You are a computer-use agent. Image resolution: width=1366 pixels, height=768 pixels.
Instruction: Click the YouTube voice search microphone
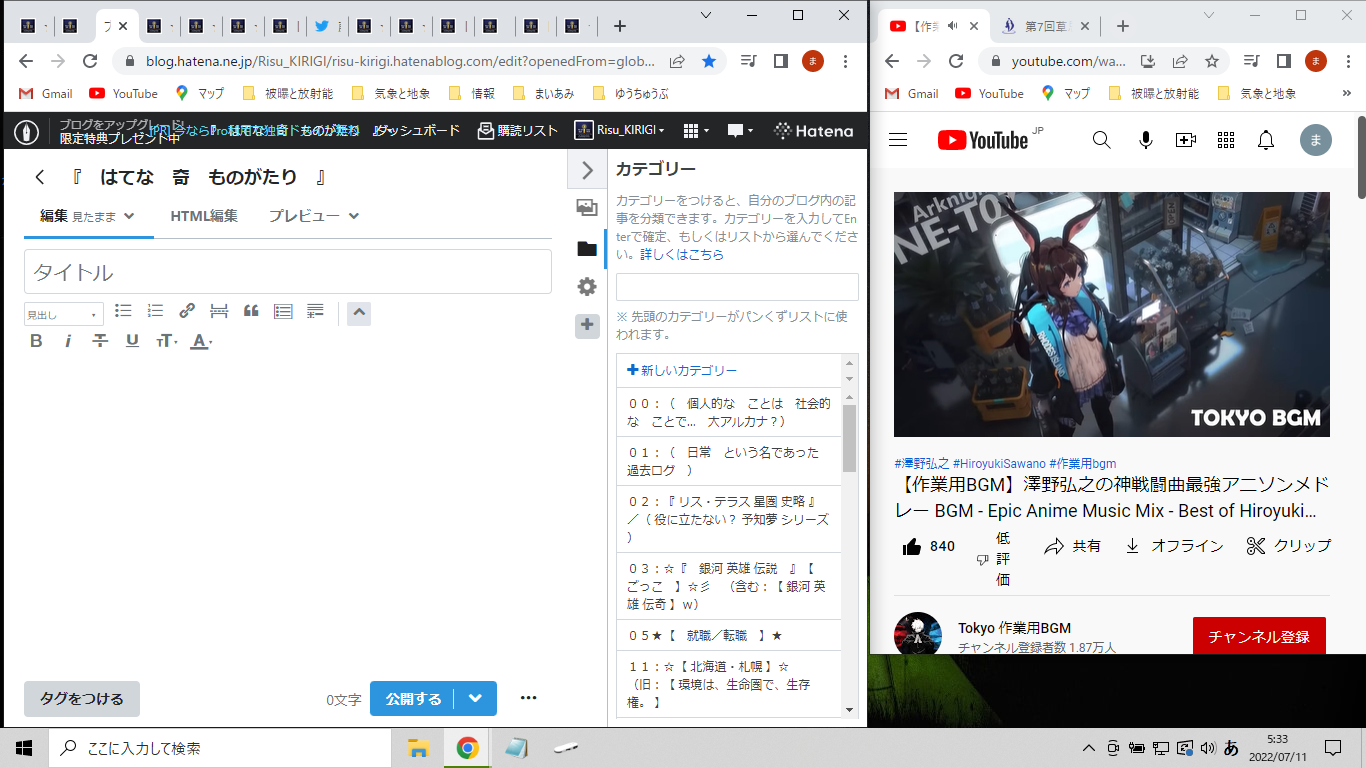1146,140
